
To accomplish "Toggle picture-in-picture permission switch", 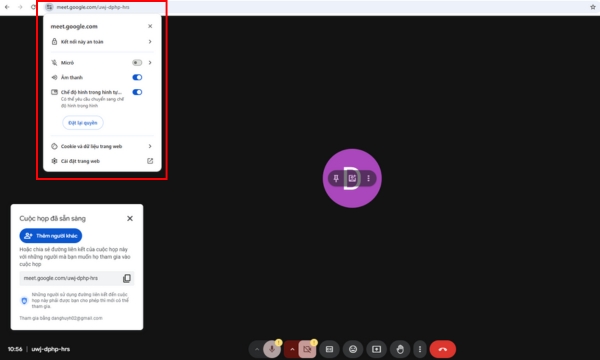I will [137, 92].
